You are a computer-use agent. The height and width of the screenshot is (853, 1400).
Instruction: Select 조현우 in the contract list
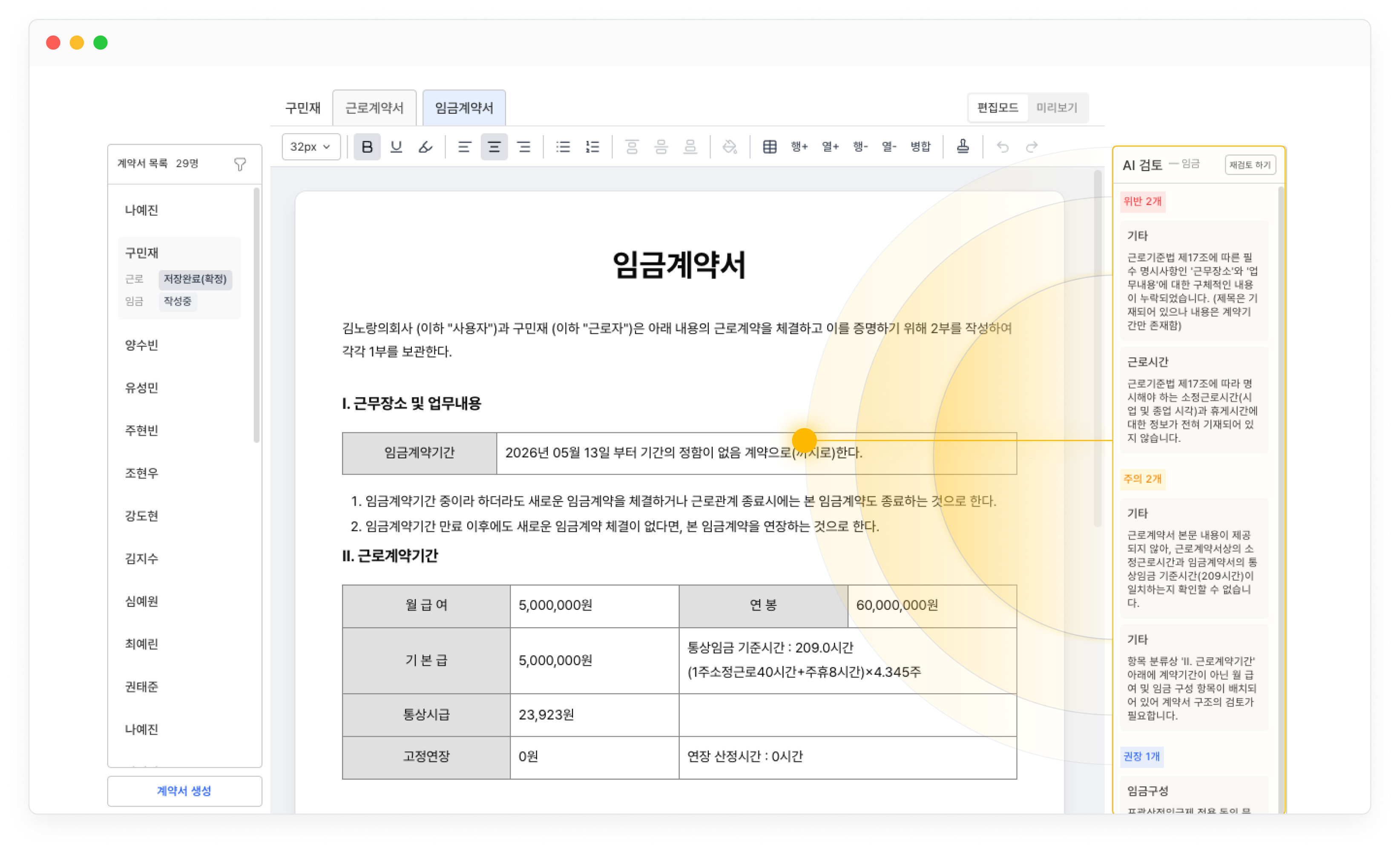click(x=142, y=473)
